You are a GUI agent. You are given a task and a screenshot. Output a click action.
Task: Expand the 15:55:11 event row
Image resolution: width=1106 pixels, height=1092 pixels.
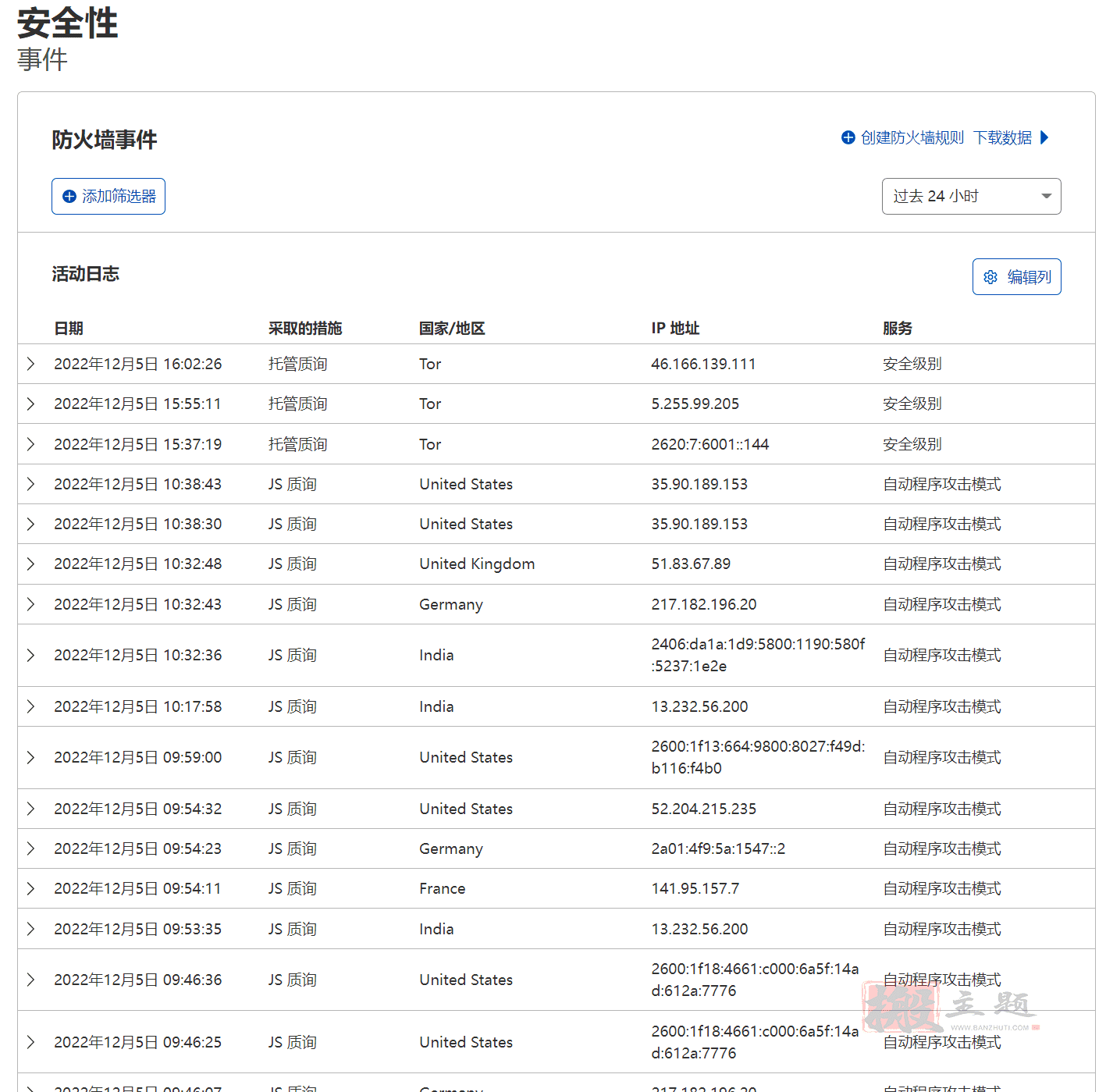[30, 404]
